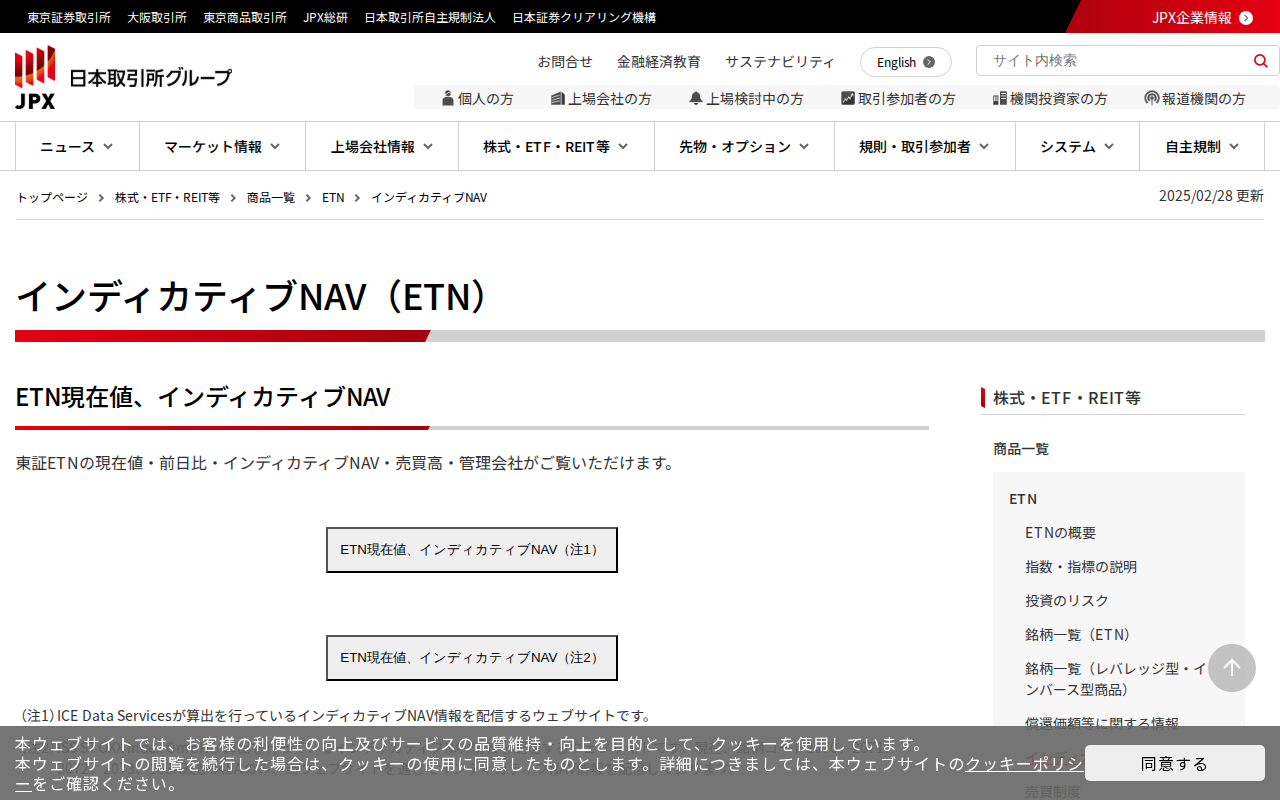The width and height of the screenshot is (1280, 800).
Task: Open the サステナビリティ link
Action: click(x=780, y=61)
